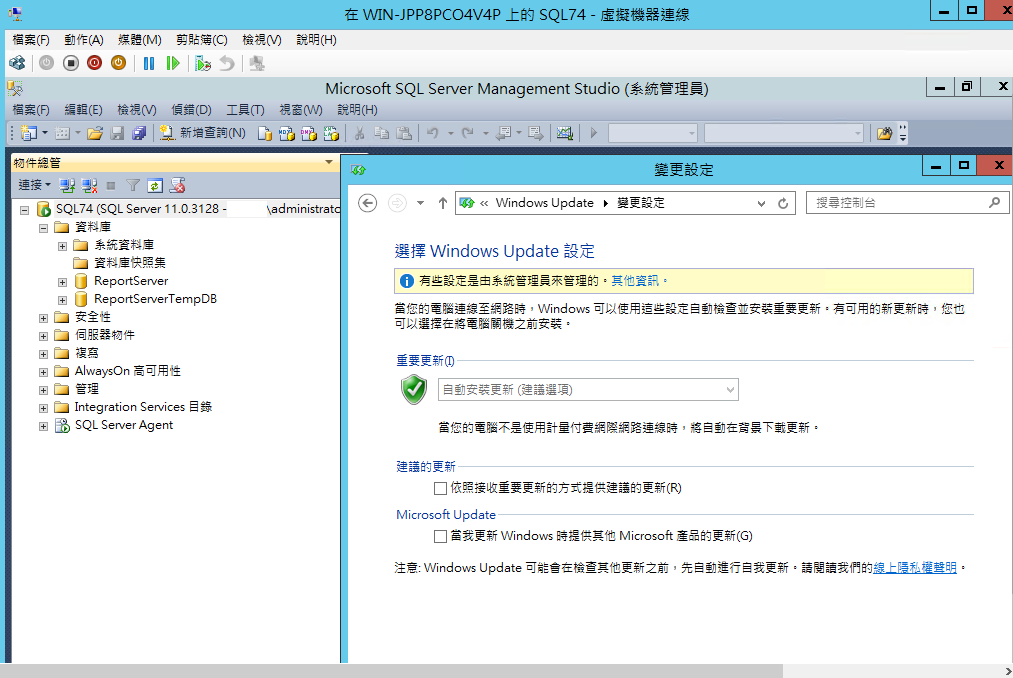Screen dimensions: 1013x678
Task: Expand the ReportServer database
Action: click(x=62, y=282)
